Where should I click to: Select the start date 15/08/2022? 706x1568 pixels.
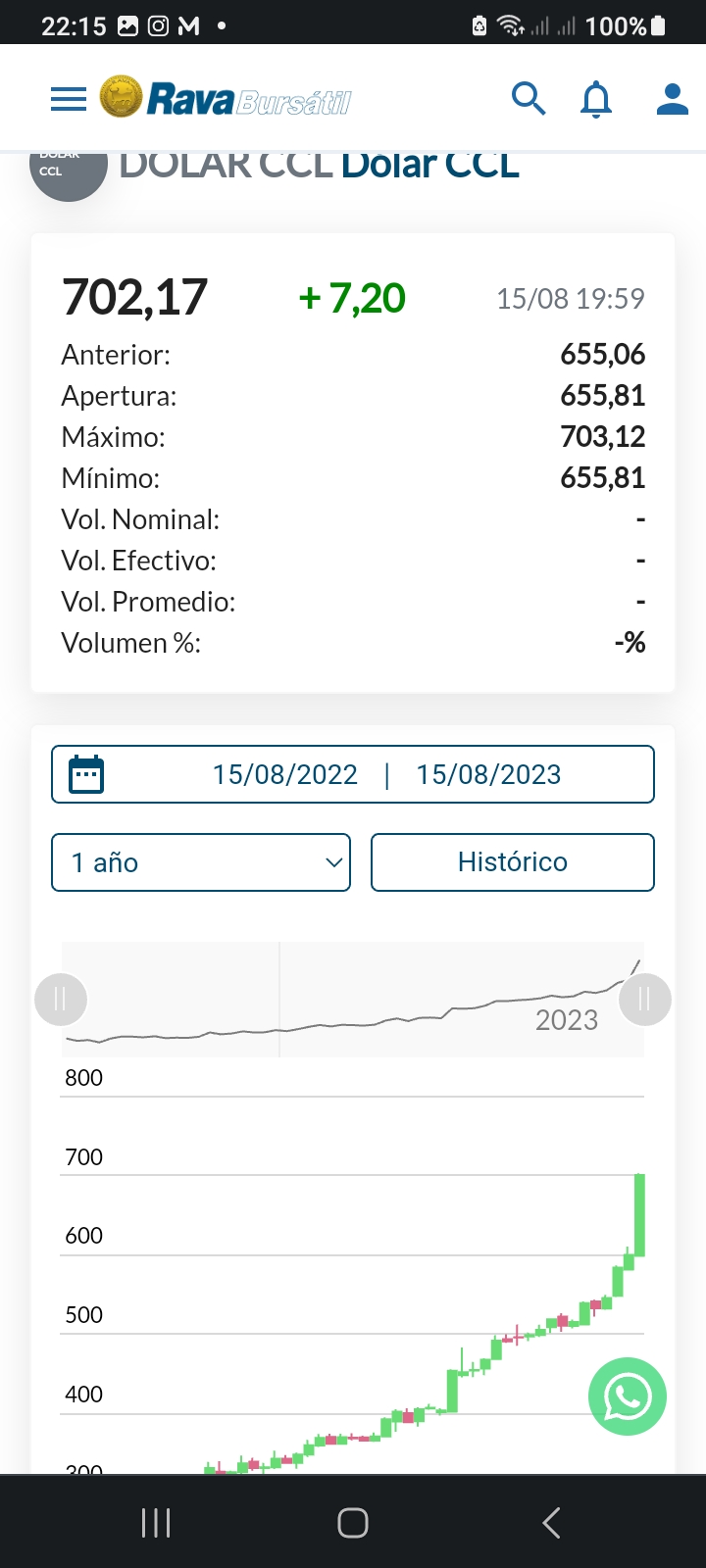(285, 774)
